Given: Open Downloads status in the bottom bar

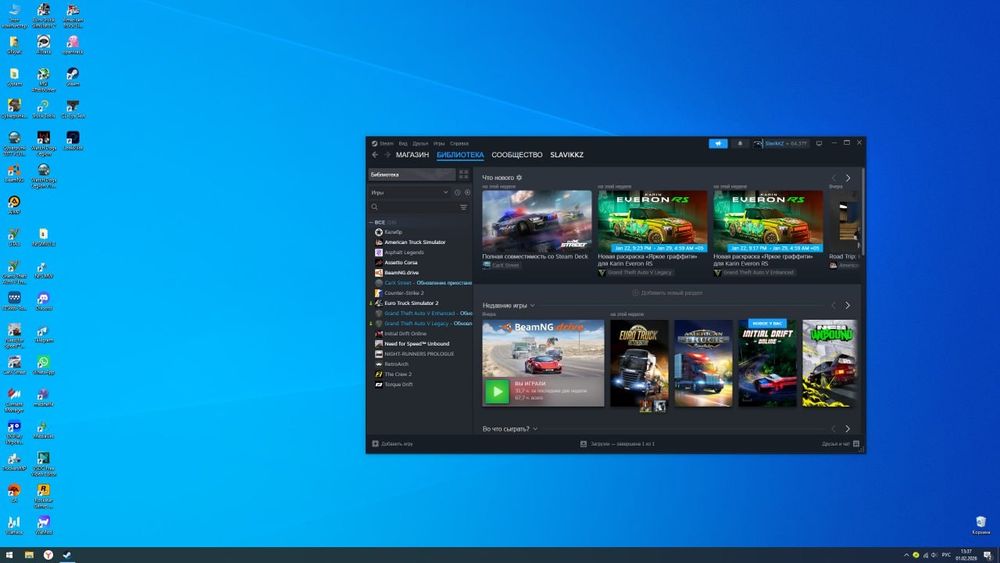Looking at the screenshot, I should 618,444.
